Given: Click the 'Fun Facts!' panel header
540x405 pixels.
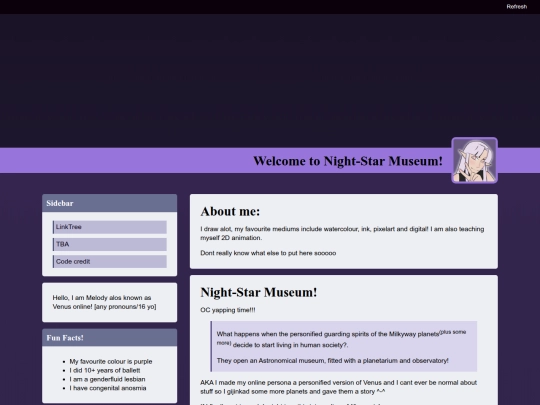Looking at the screenshot, I should tap(110, 338).
